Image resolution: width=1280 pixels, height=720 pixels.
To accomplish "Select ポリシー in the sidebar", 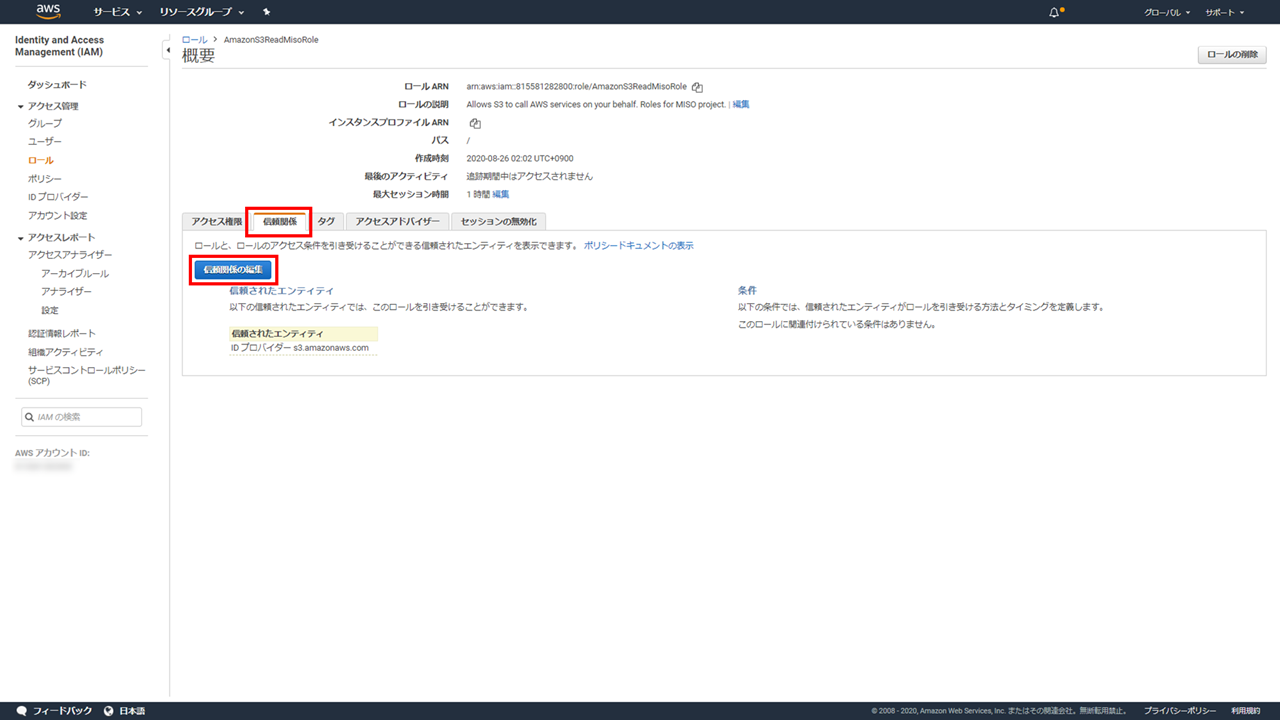I will coord(45,178).
